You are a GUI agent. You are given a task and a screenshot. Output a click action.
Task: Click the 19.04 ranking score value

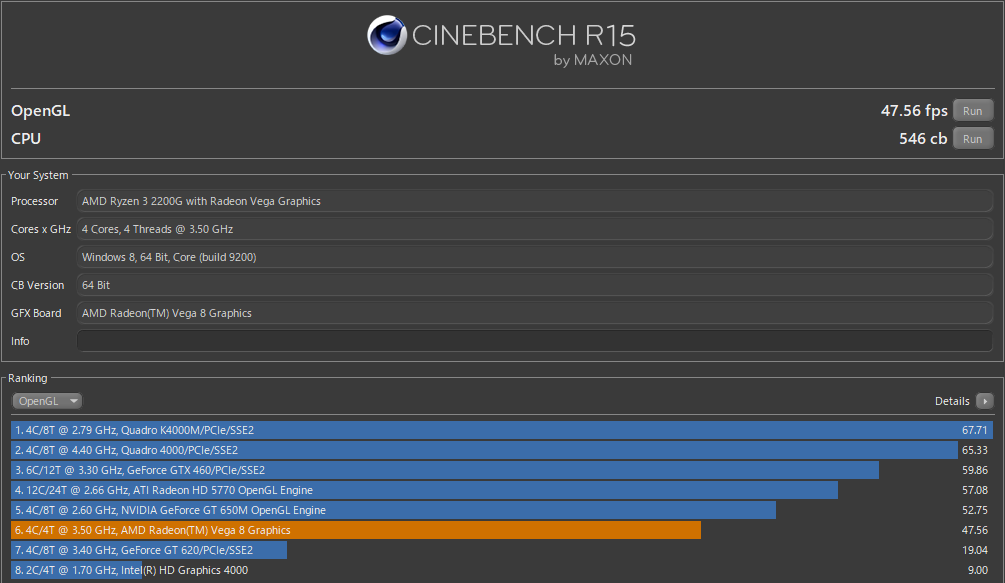coord(975,550)
